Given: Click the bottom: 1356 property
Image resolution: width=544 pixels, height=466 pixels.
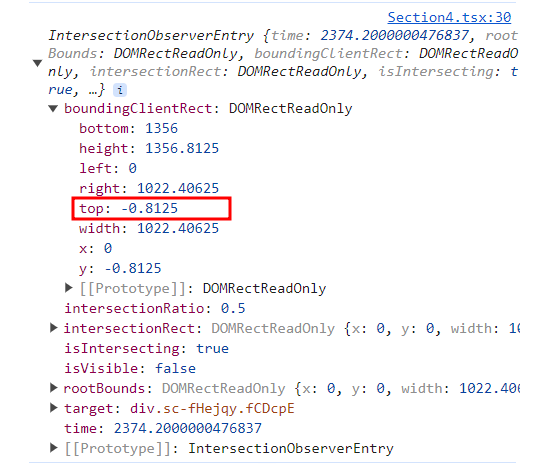Looking at the screenshot, I should coord(128,129).
